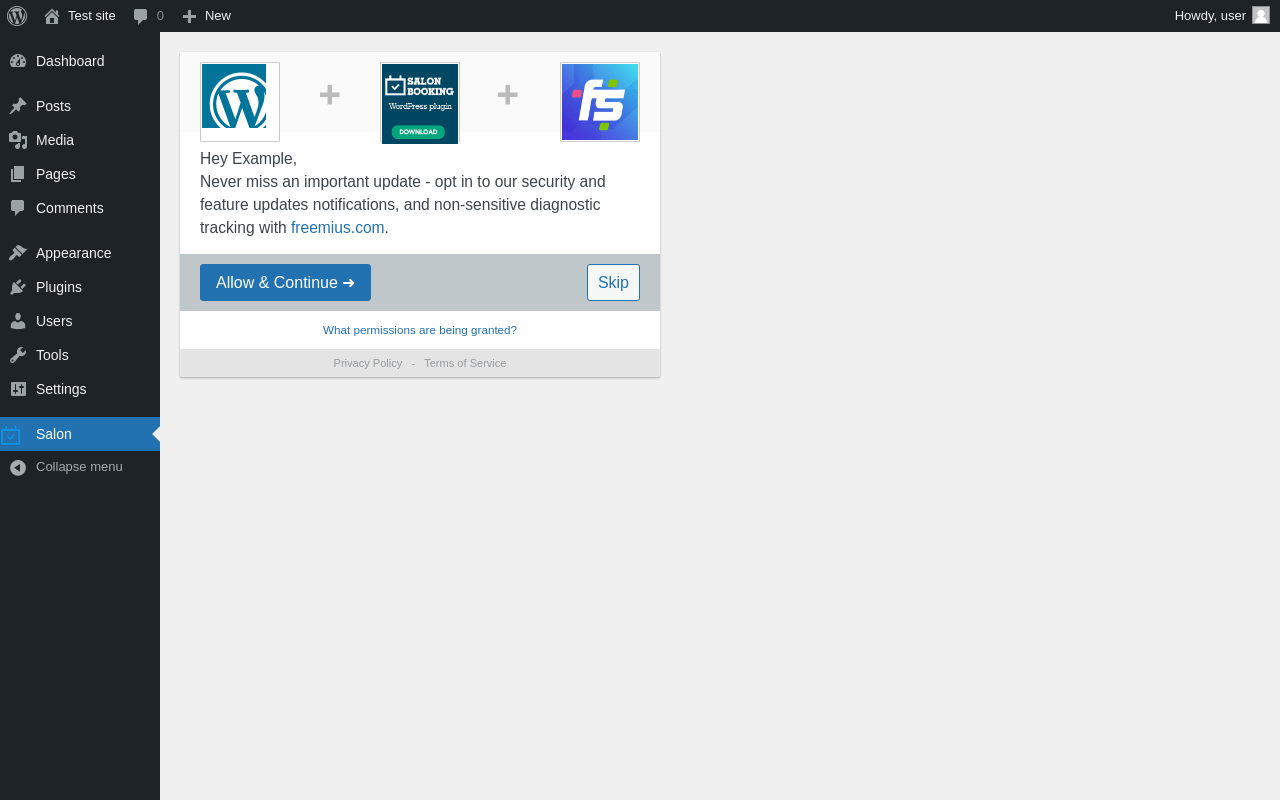Open the Howdy, user account menu
The height and width of the screenshot is (800, 1280).
[1210, 16]
